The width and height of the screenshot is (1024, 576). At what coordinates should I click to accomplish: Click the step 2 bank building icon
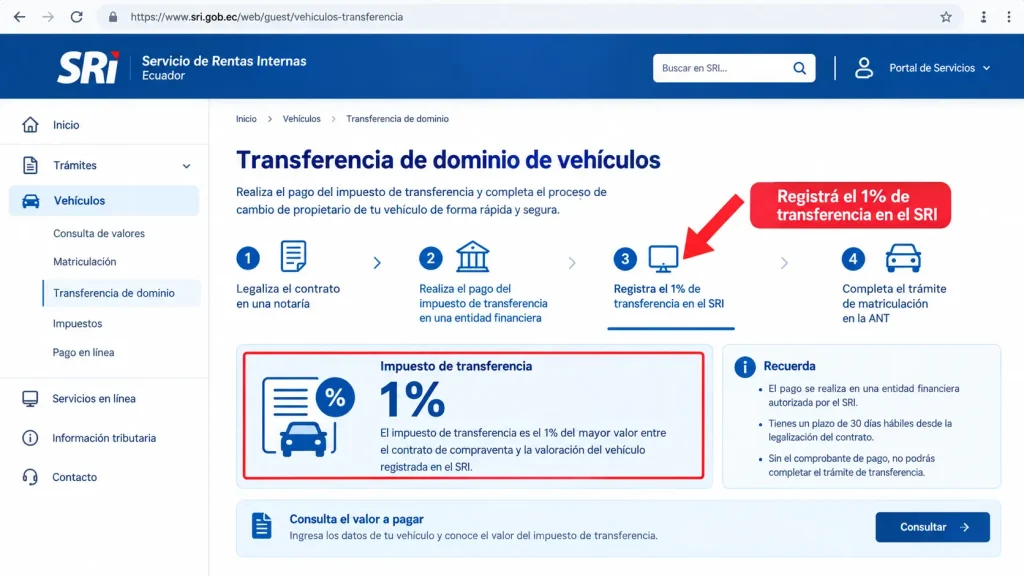(x=472, y=256)
